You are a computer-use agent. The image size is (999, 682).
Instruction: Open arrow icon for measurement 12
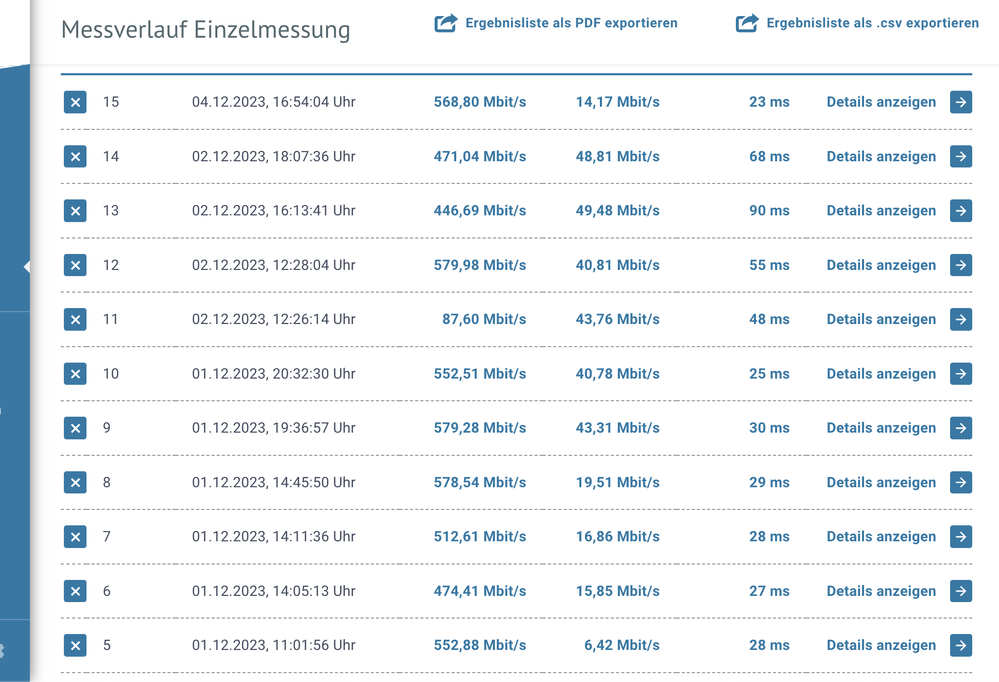[961, 265]
